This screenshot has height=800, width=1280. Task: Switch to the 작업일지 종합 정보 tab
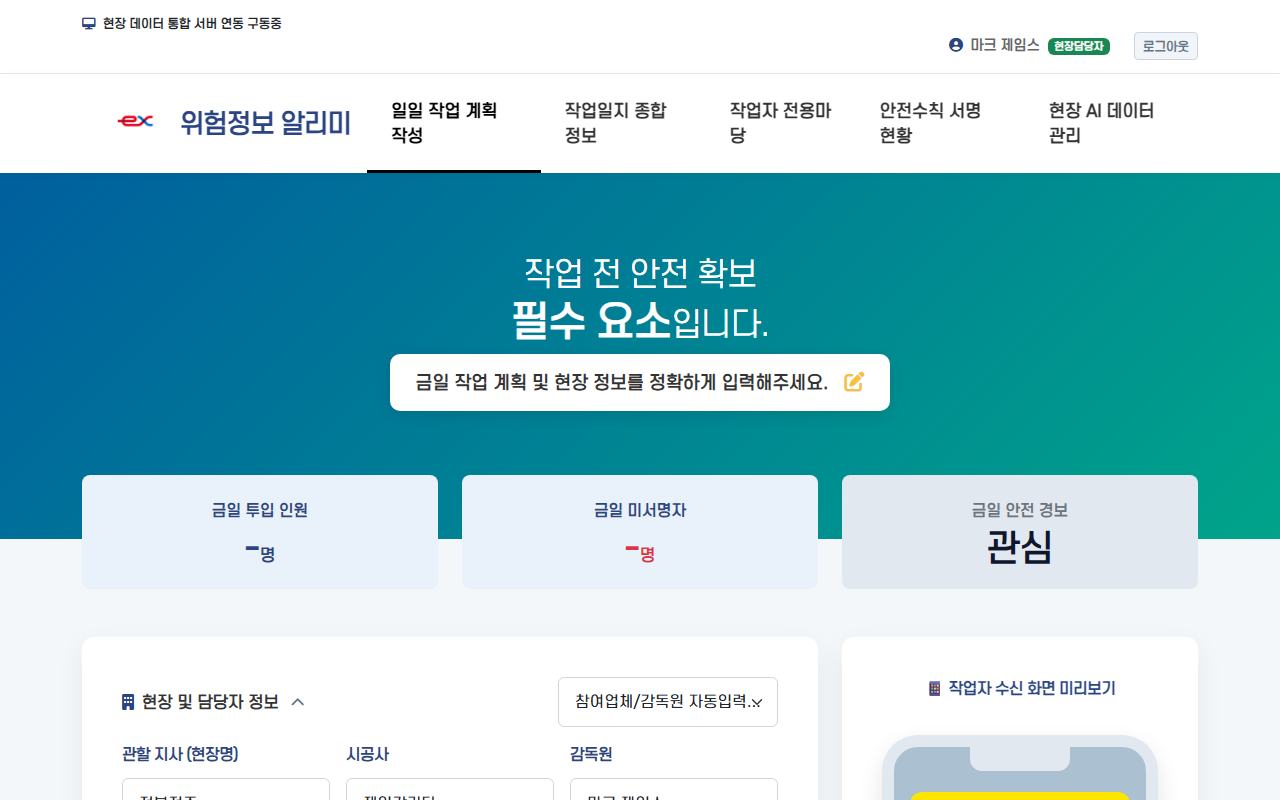[623, 123]
